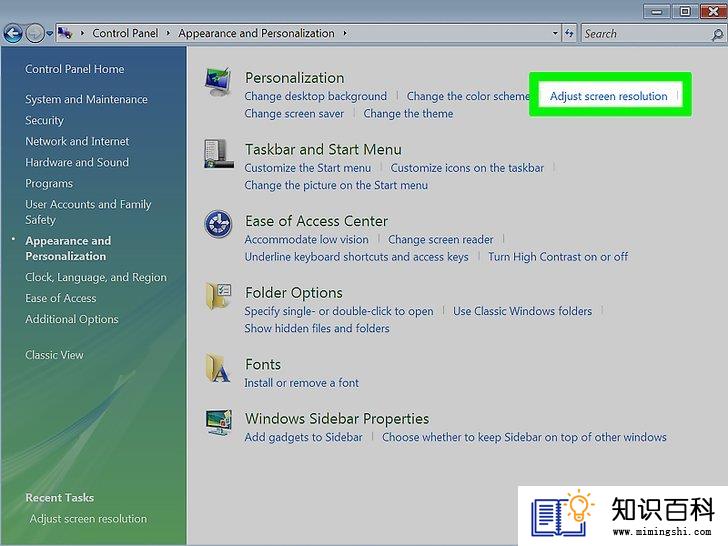
Task: Open Additional Options in sidebar
Action: tap(72, 319)
